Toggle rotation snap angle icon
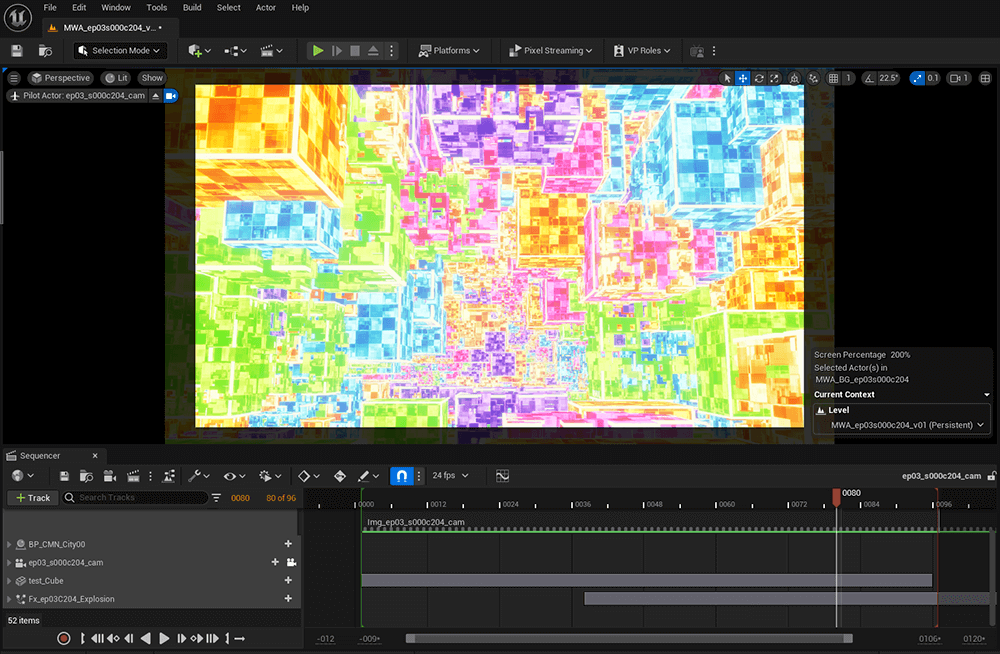The width and height of the screenshot is (1000, 654). click(x=868, y=78)
